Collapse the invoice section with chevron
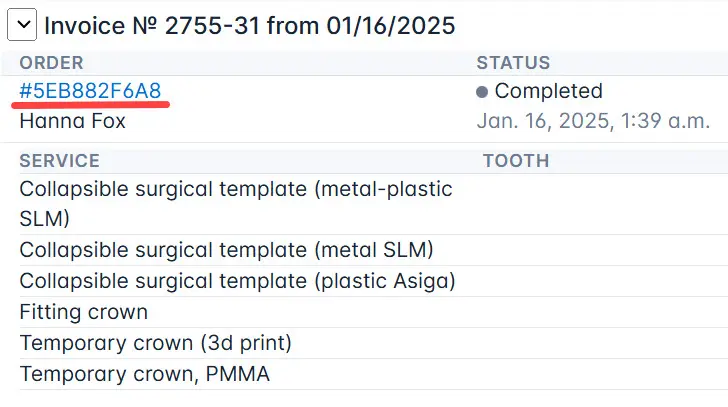Screen dimensions: 728x407 point(26,25)
